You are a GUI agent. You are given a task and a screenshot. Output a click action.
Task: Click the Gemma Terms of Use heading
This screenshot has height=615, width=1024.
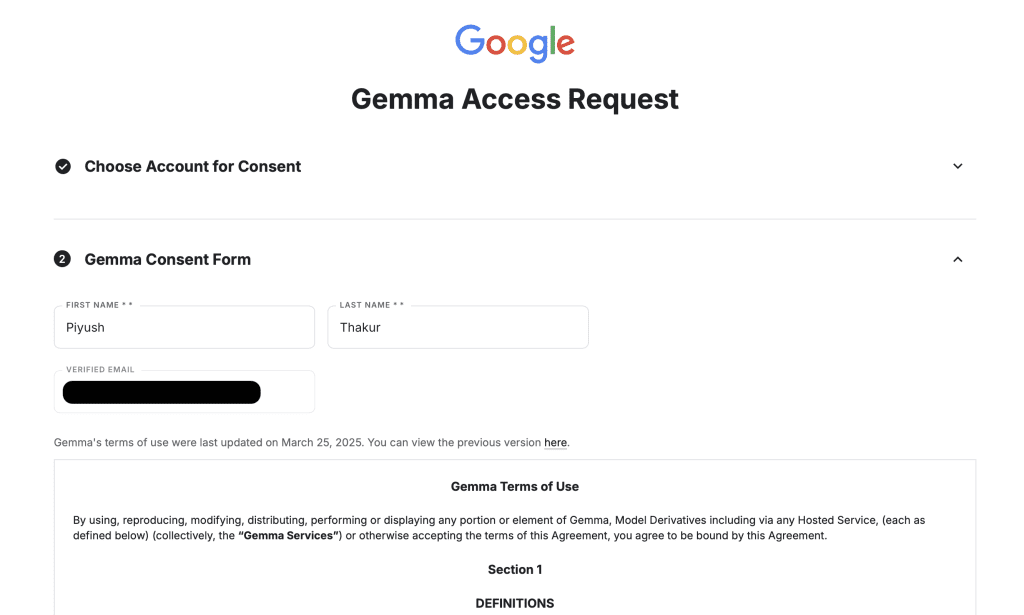coord(515,486)
